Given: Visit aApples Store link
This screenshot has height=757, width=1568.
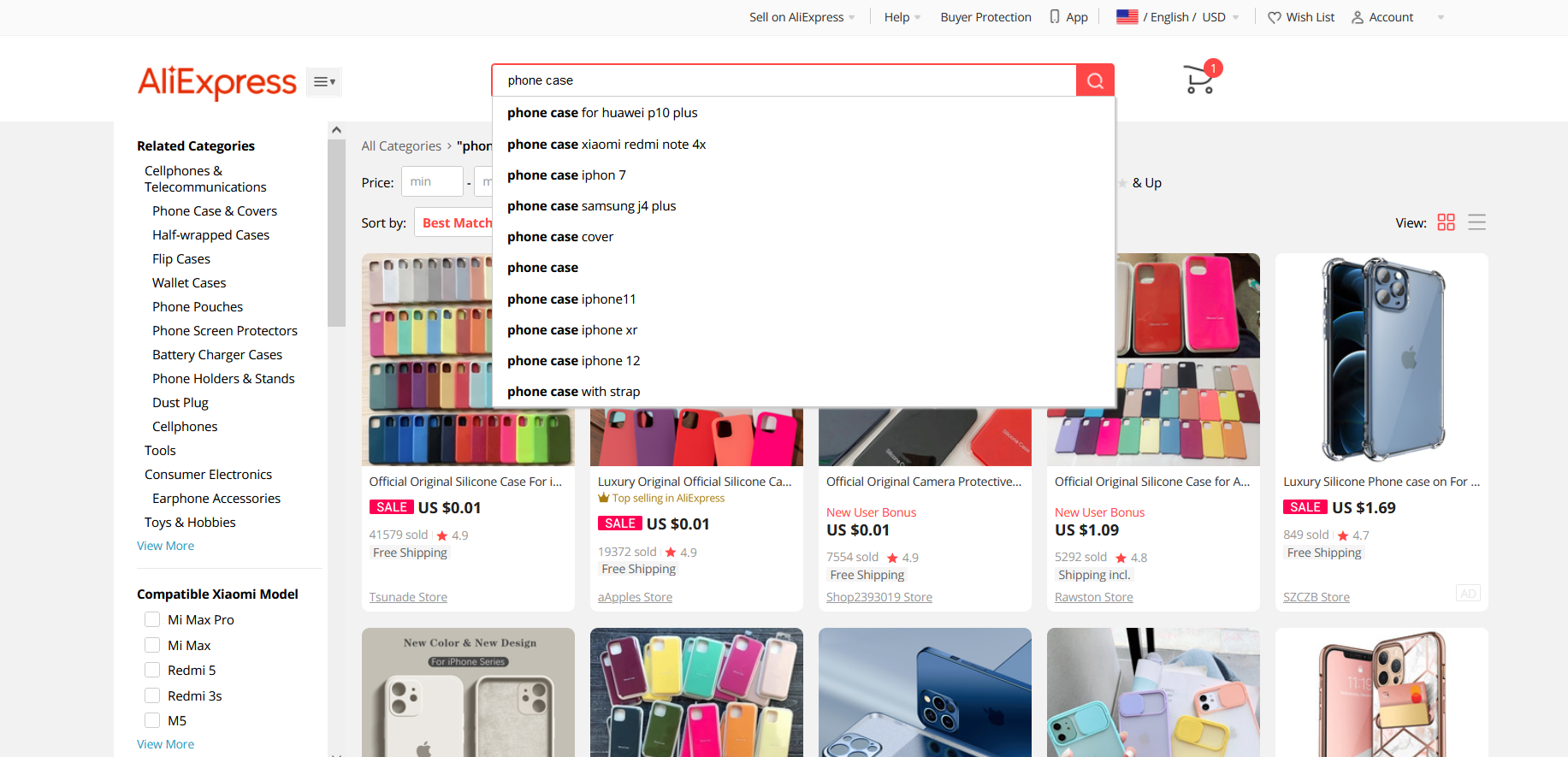Looking at the screenshot, I should (635, 597).
